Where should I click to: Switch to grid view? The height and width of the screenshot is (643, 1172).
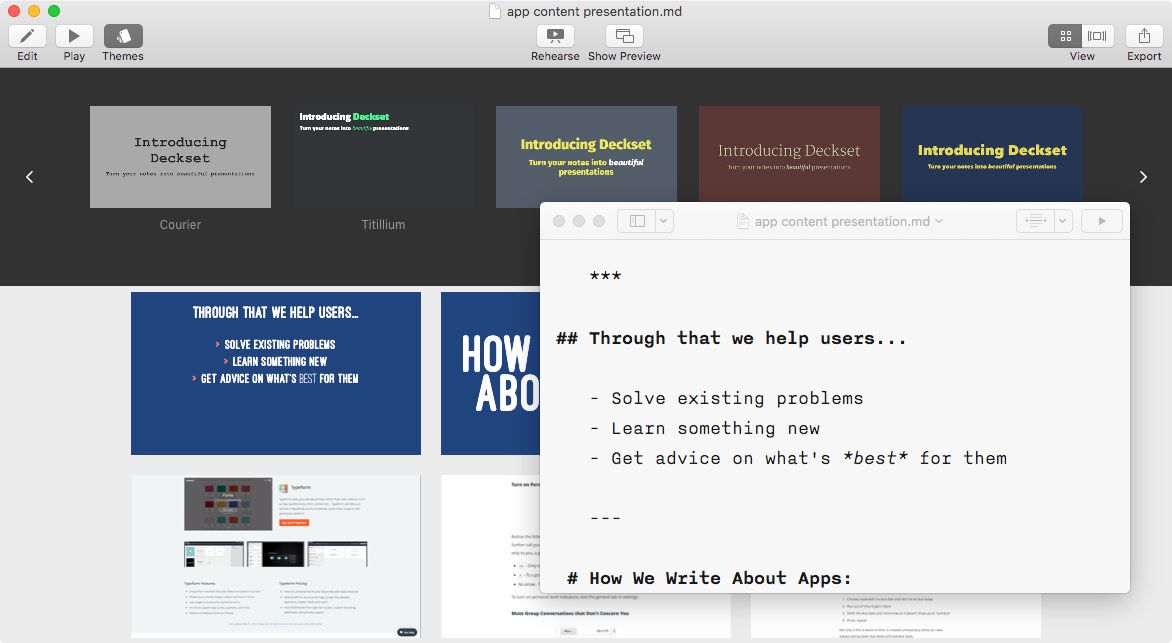pos(1066,36)
